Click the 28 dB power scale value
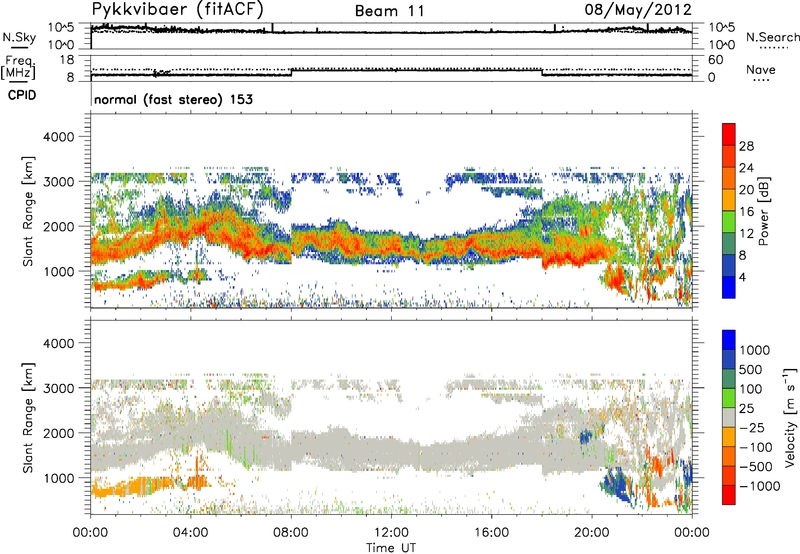The image size is (800, 554). 746,146
